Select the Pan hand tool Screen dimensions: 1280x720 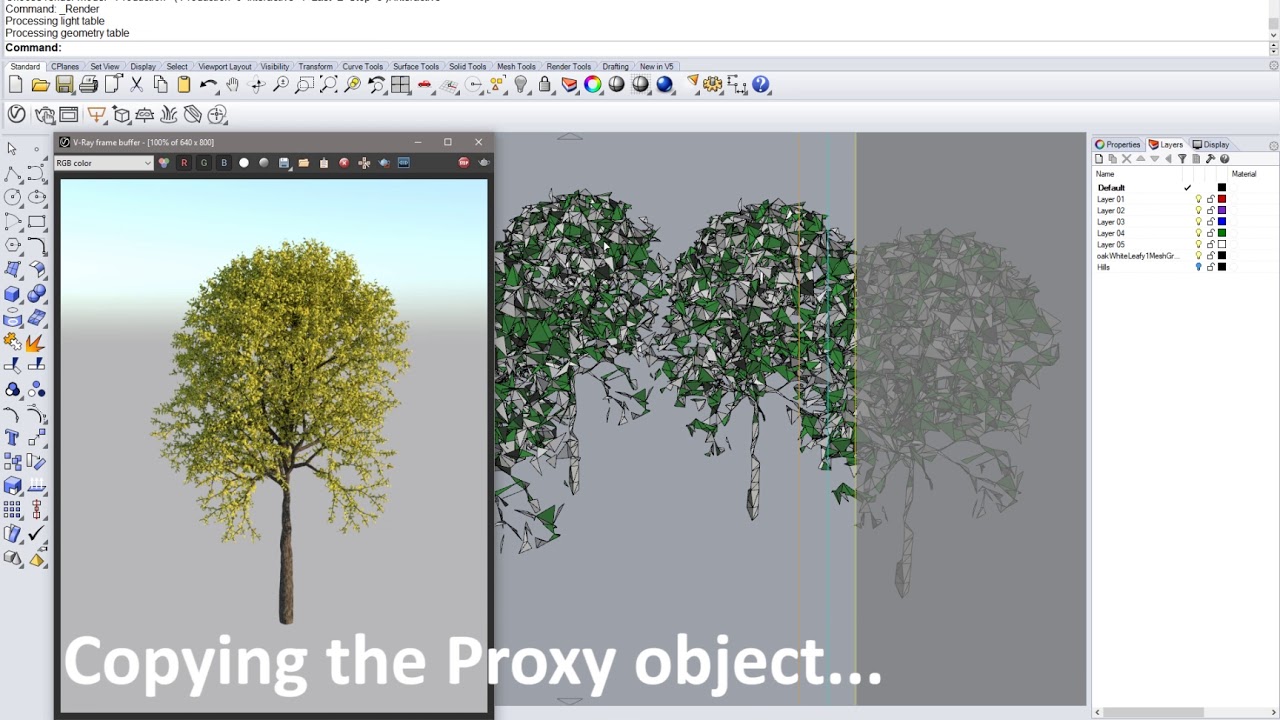(x=233, y=85)
